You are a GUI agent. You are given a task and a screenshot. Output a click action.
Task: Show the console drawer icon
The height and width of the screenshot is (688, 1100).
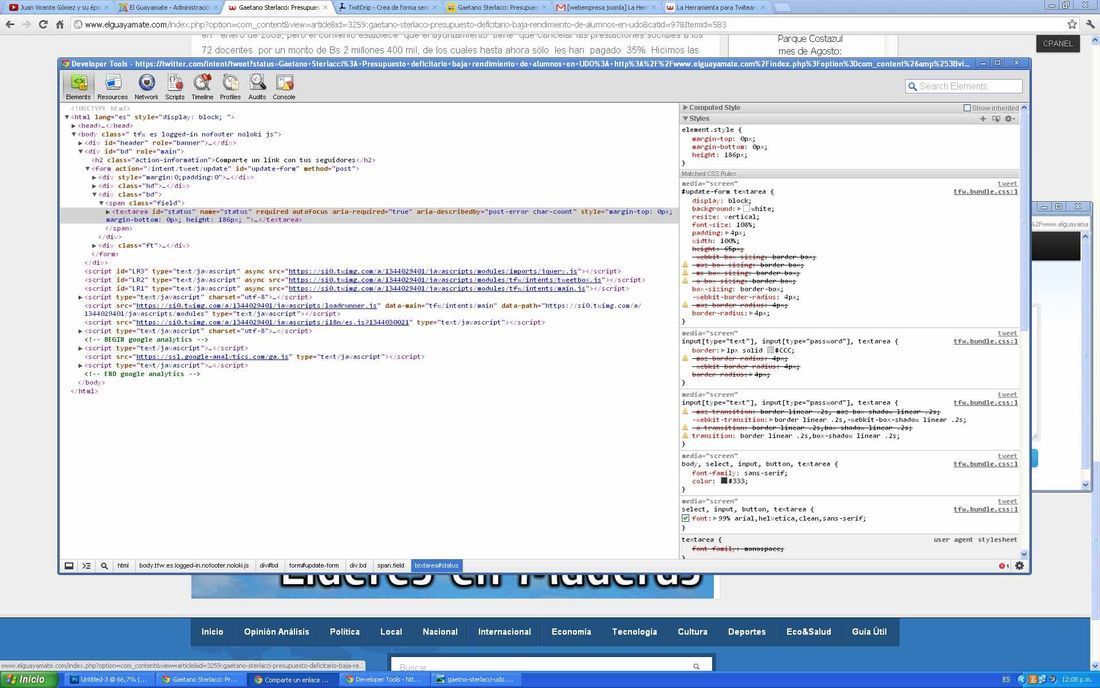click(86, 565)
